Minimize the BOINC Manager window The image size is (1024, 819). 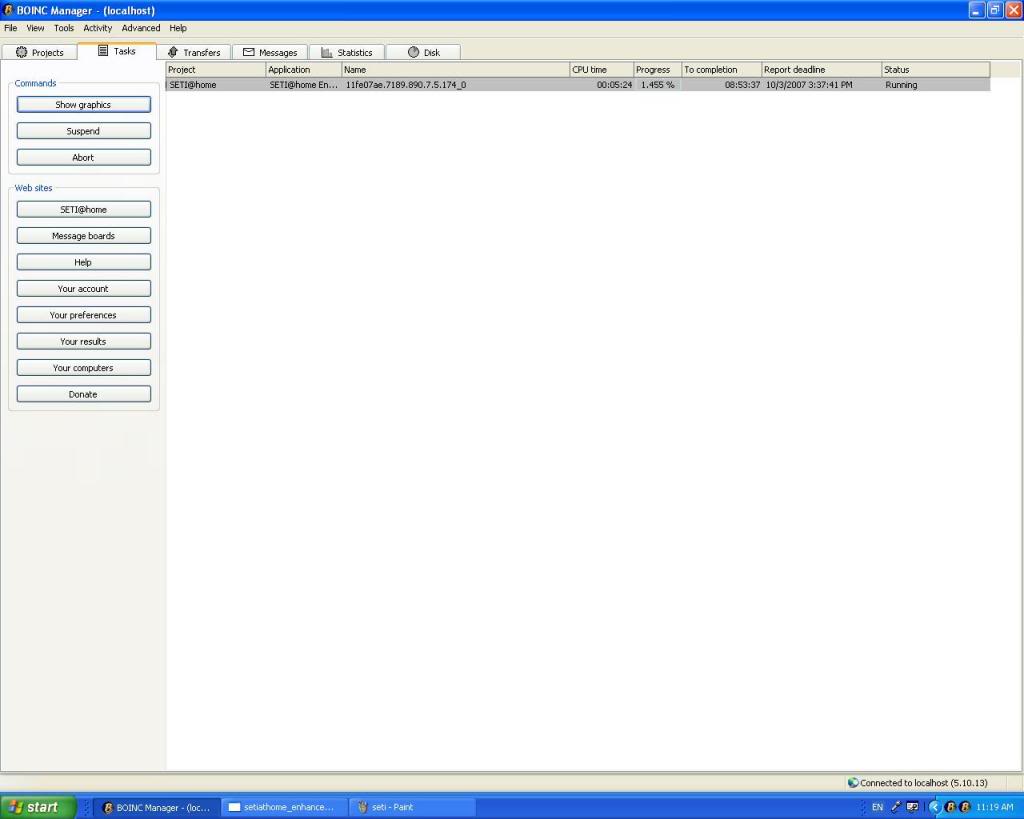click(976, 10)
